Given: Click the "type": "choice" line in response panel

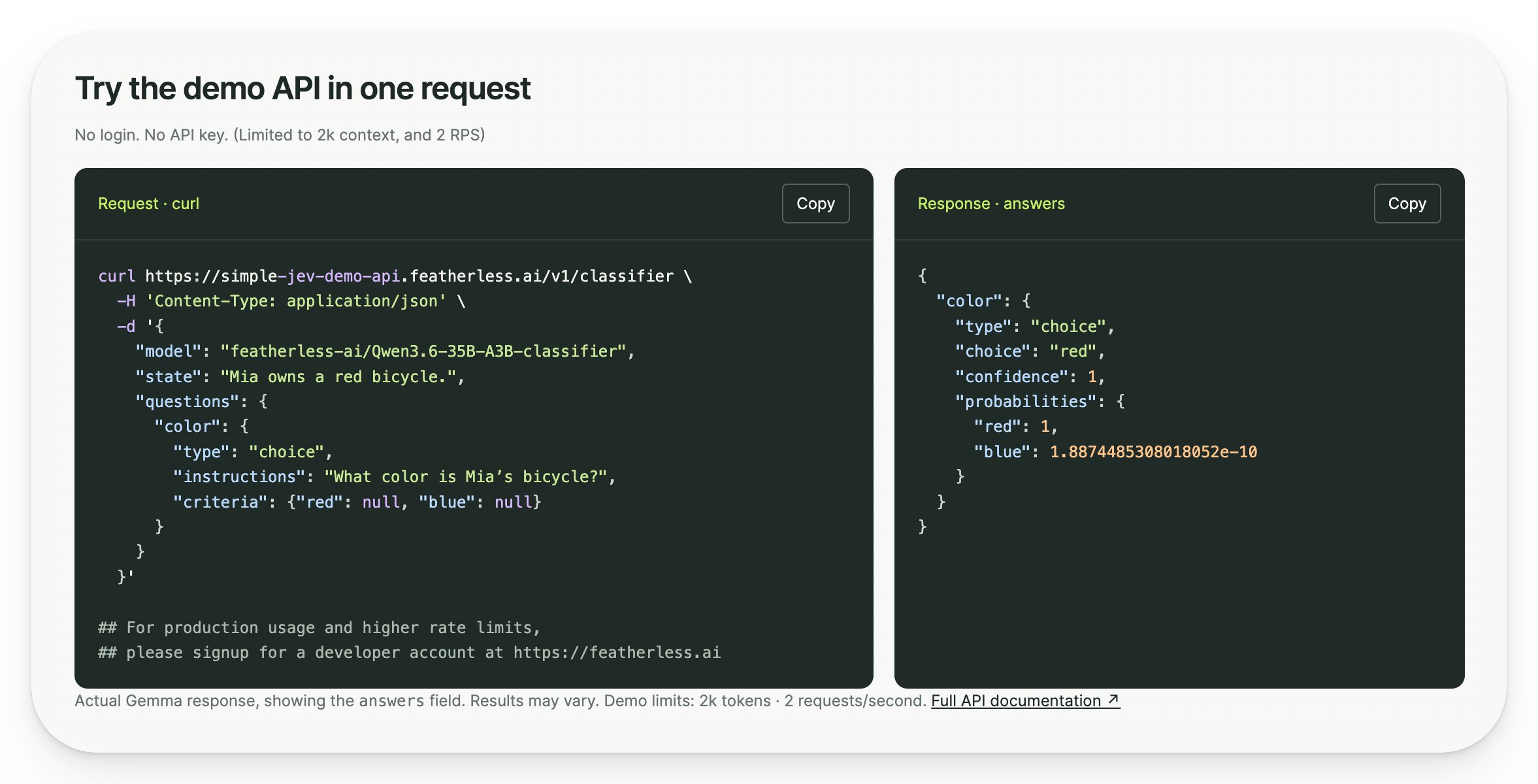Looking at the screenshot, I should pos(1035,326).
